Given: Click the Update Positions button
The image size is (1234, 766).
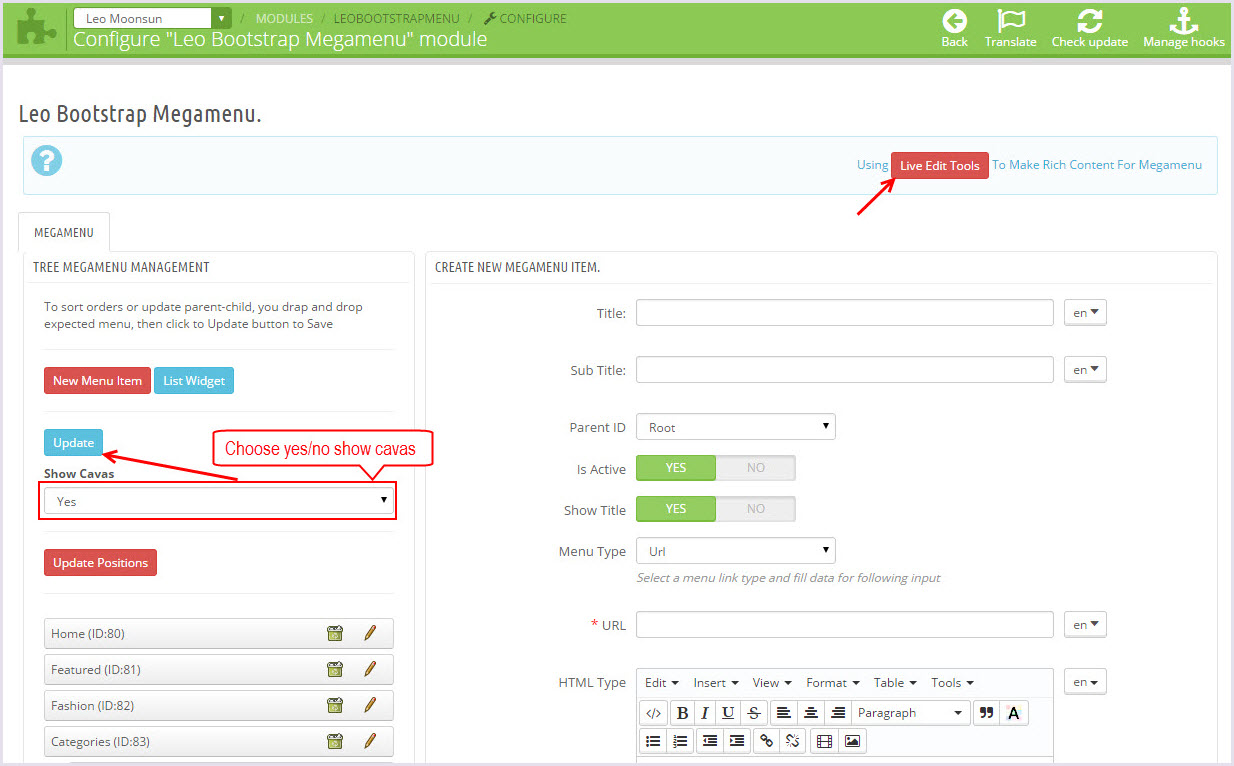Looking at the screenshot, I should click(100, 562).
